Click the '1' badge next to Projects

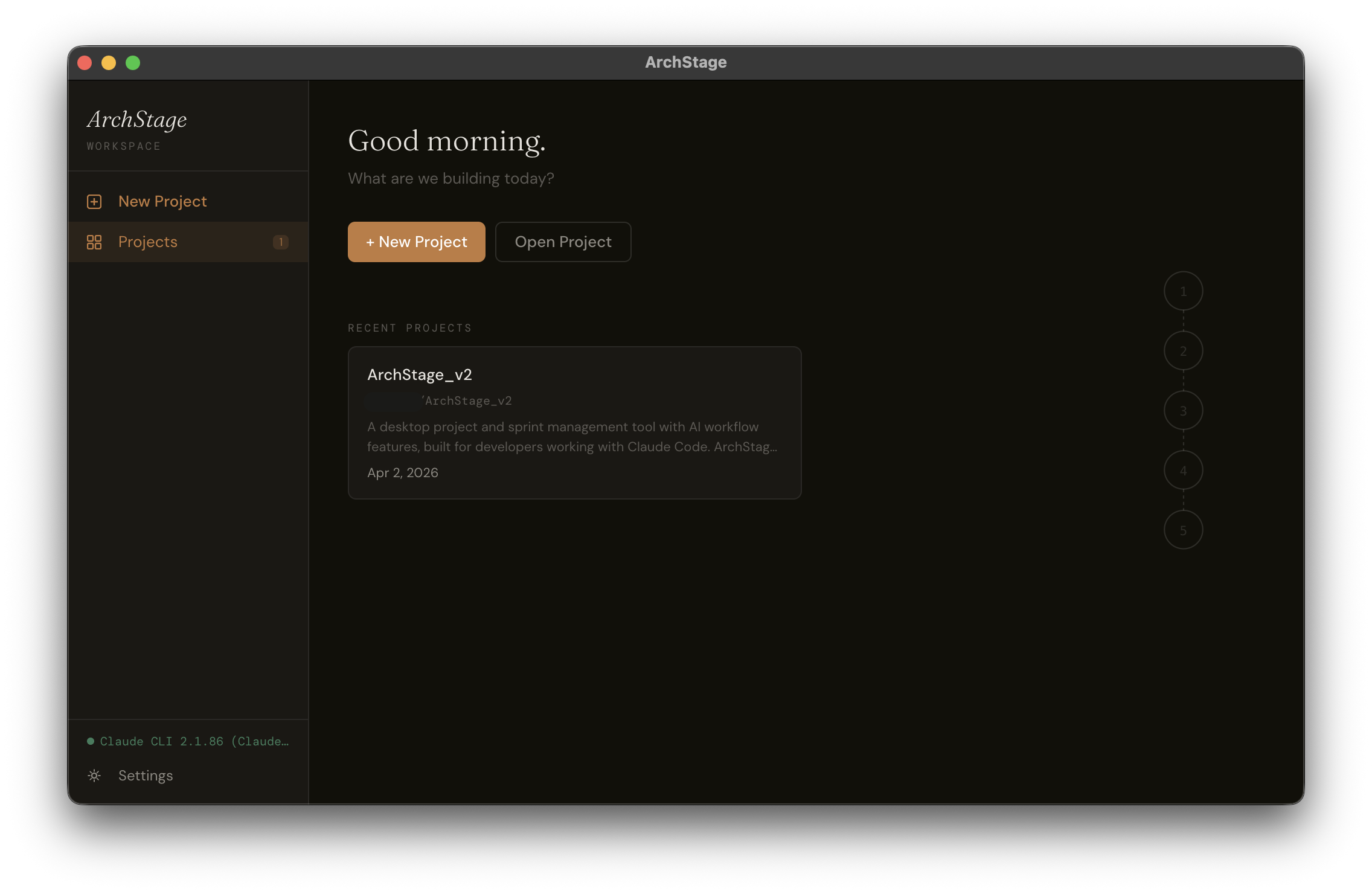(281, 242)
